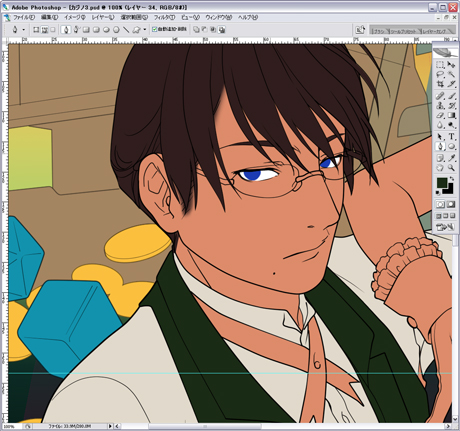Screen dimensions: 460x431
Task: Select the Rectangular Marquee tool
Action: point(440,65)
